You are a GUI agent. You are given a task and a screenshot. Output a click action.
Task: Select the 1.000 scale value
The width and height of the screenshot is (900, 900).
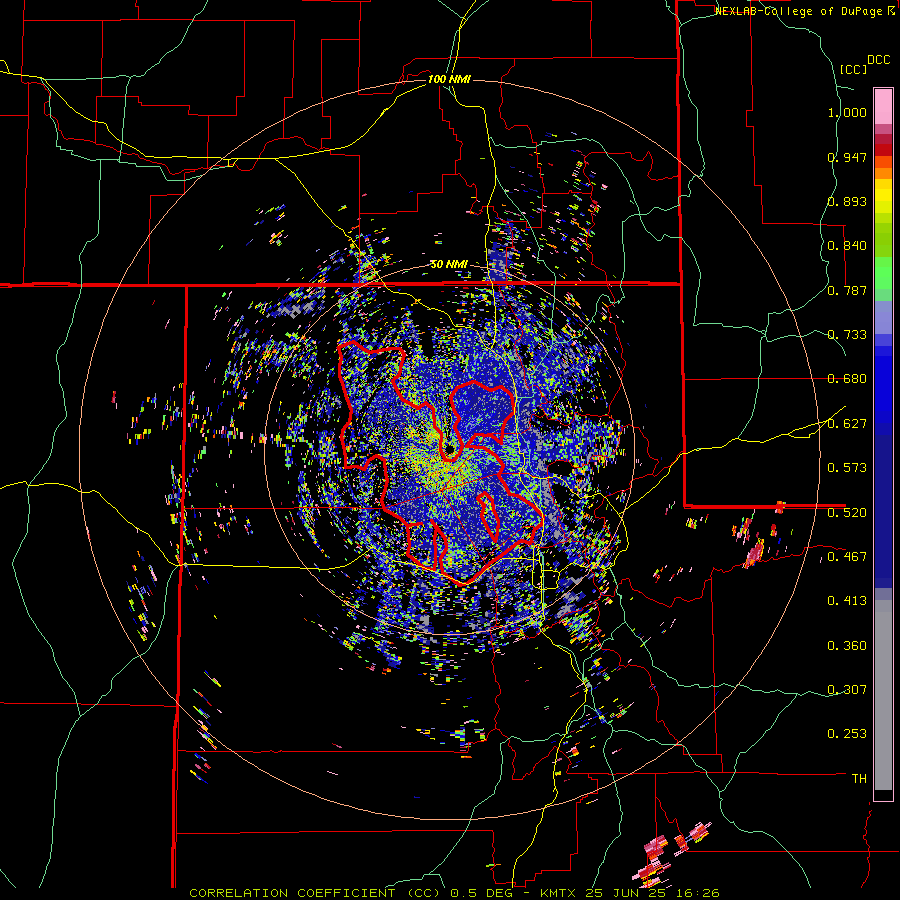(847, 112)
